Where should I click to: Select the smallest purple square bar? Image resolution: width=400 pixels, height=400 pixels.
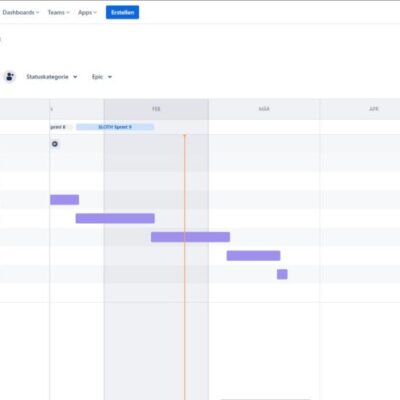[282, 274]
